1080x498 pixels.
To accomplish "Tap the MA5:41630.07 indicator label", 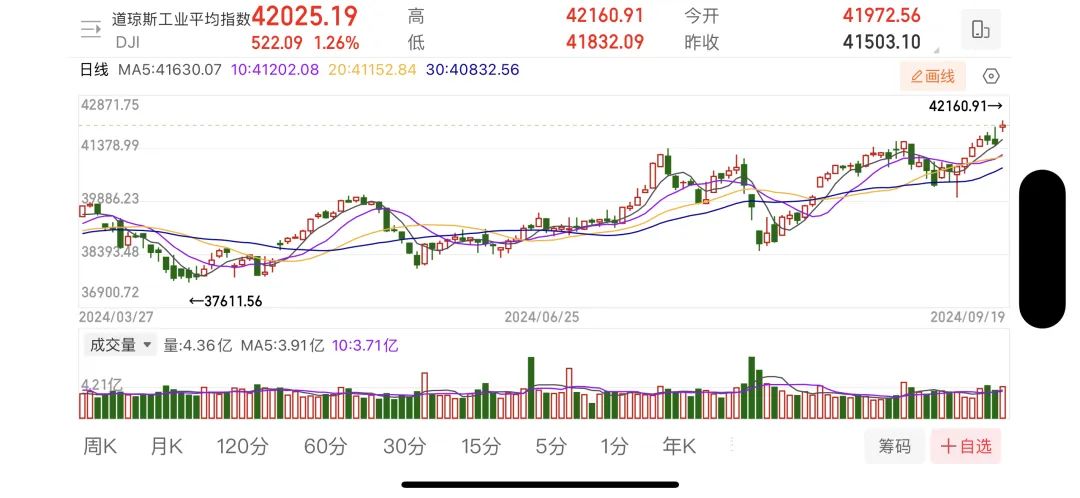I will [169, 70].
